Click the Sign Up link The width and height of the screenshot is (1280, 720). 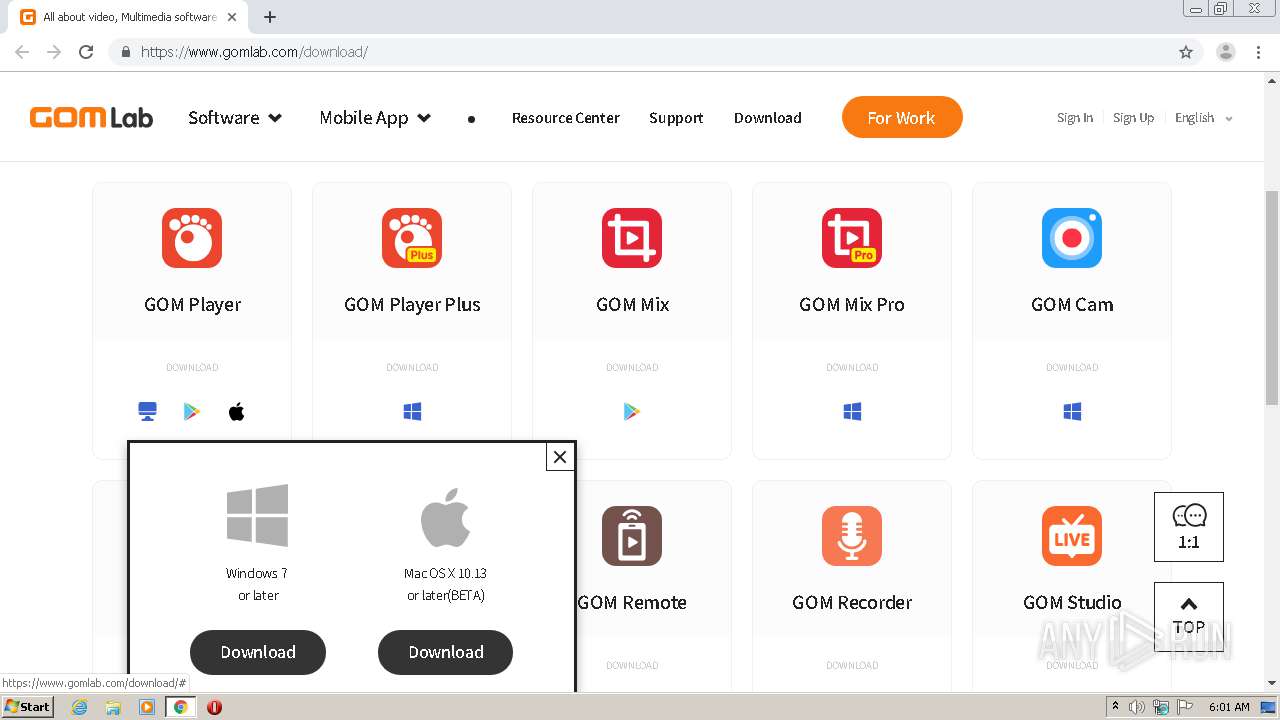[1133, 118]
